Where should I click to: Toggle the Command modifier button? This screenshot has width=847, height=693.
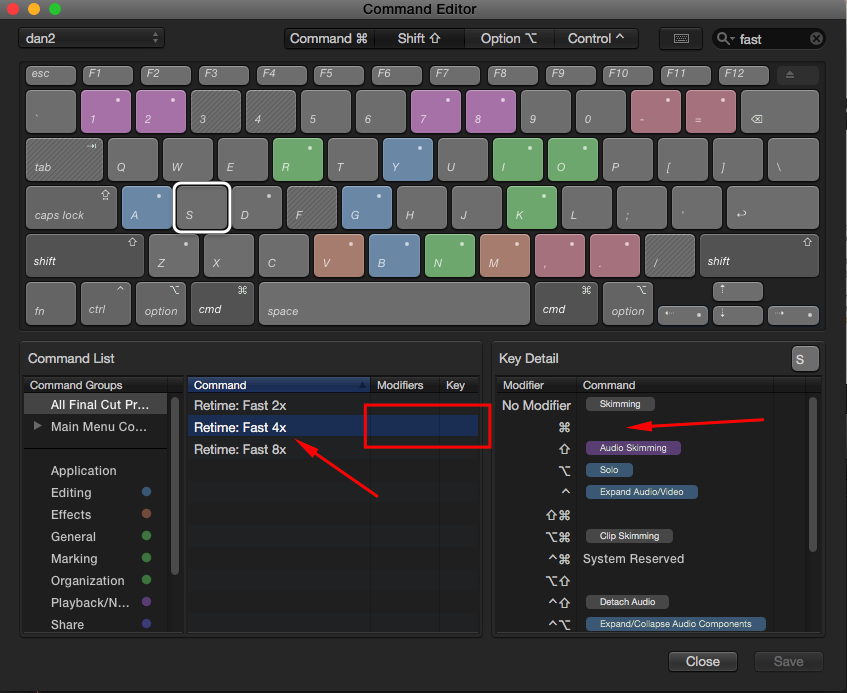329,39
